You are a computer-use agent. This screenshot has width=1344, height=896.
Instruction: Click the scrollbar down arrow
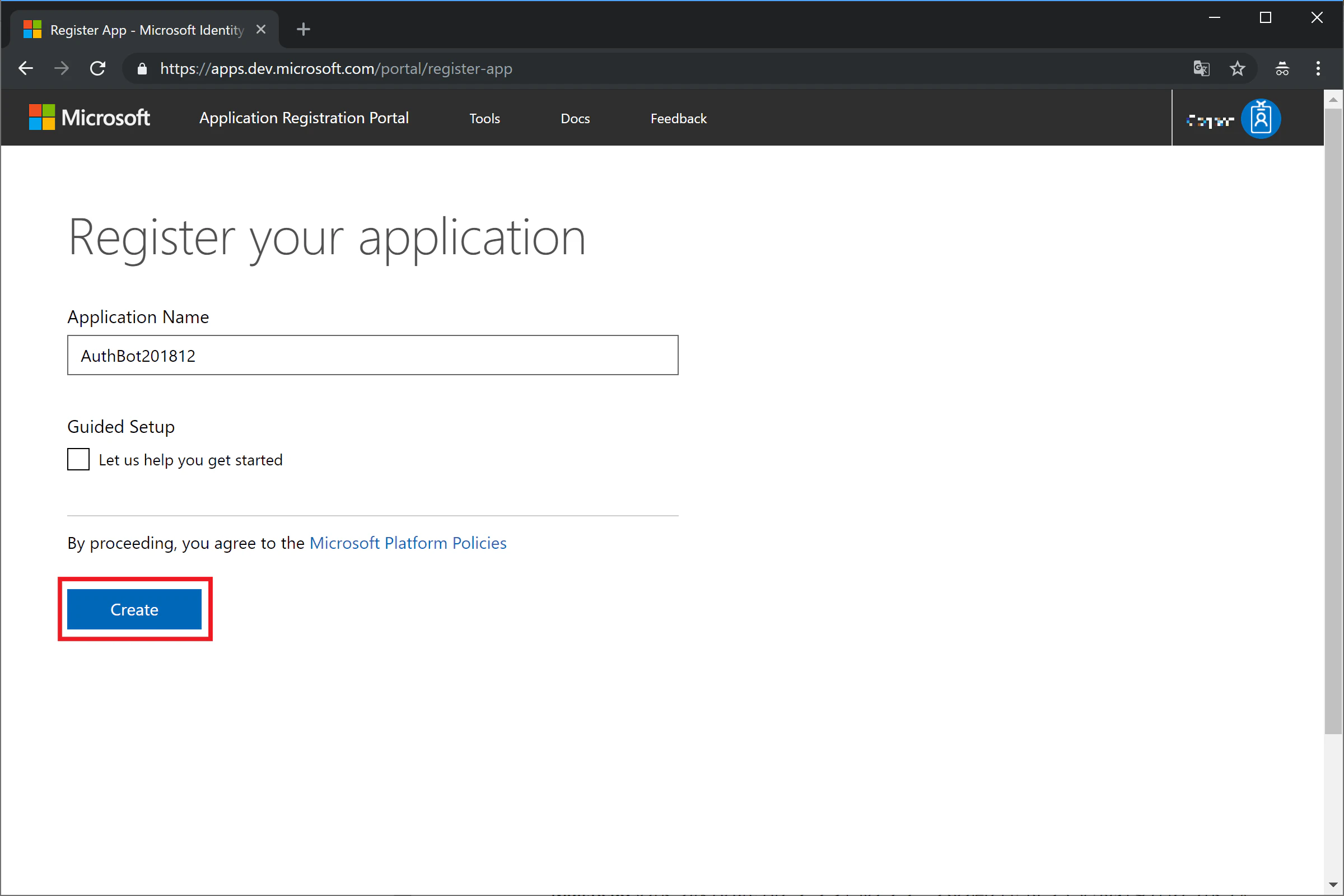click(1333, 885)
